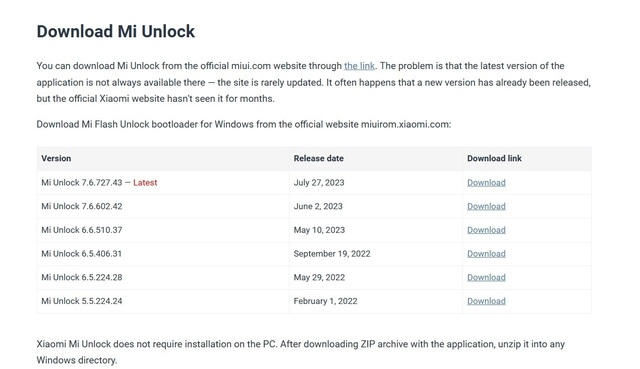640x369 pixels.
Task: Click the red Latest label
Action: (145, 182)
